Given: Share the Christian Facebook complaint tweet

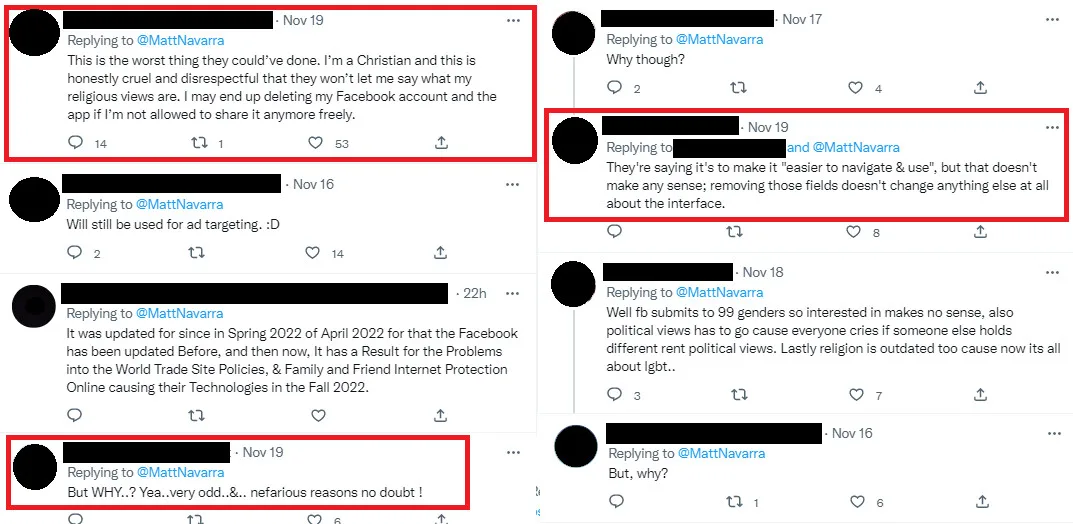Looking at the screenshot, I should (441, 143).
